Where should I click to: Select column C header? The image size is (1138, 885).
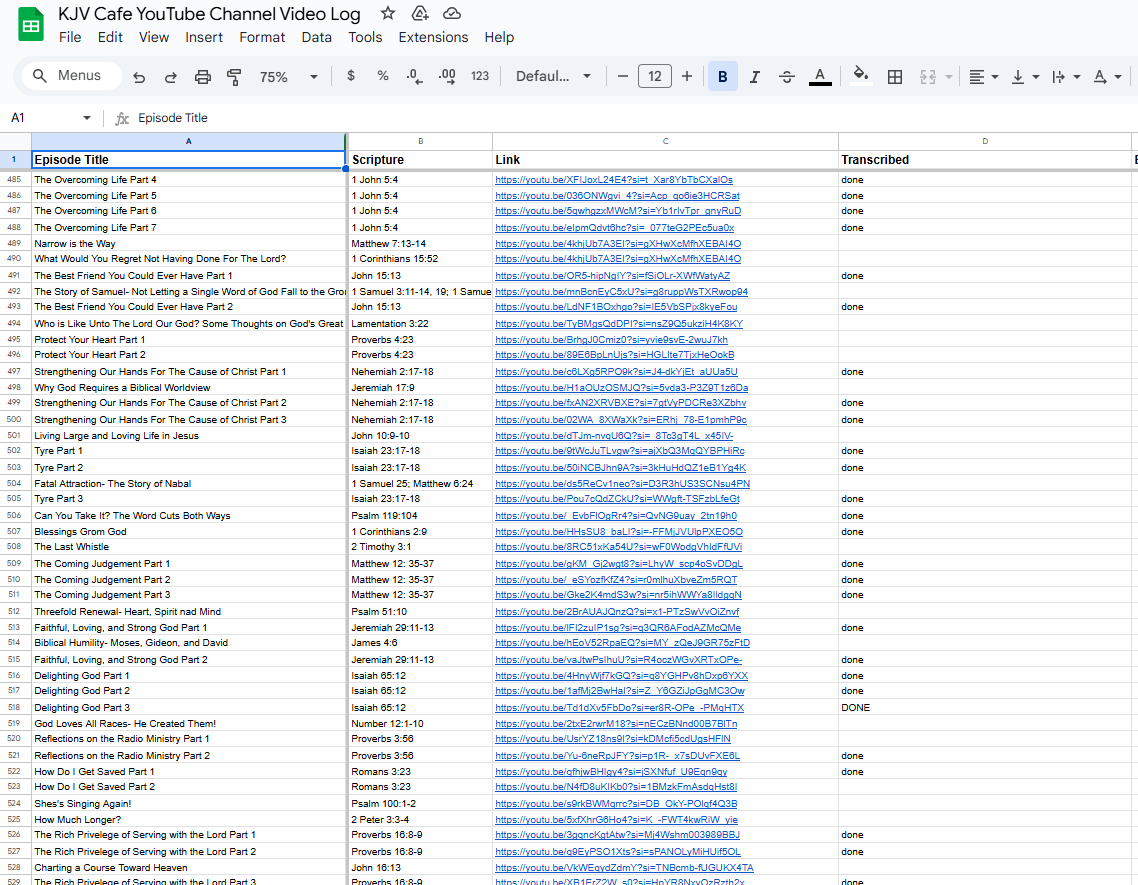(x=666, y=141)
